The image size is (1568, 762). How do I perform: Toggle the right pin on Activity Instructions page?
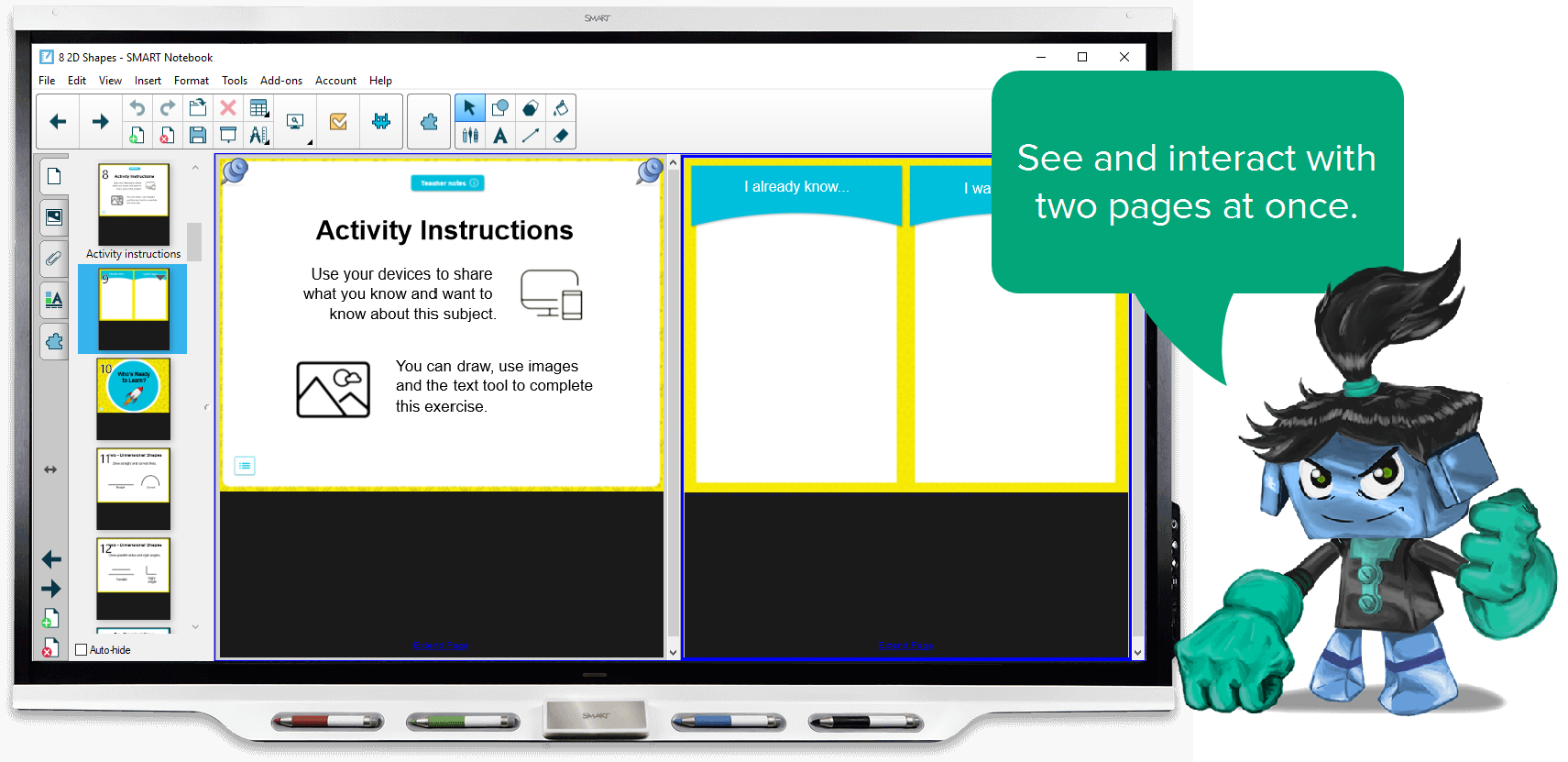point(650,170)
